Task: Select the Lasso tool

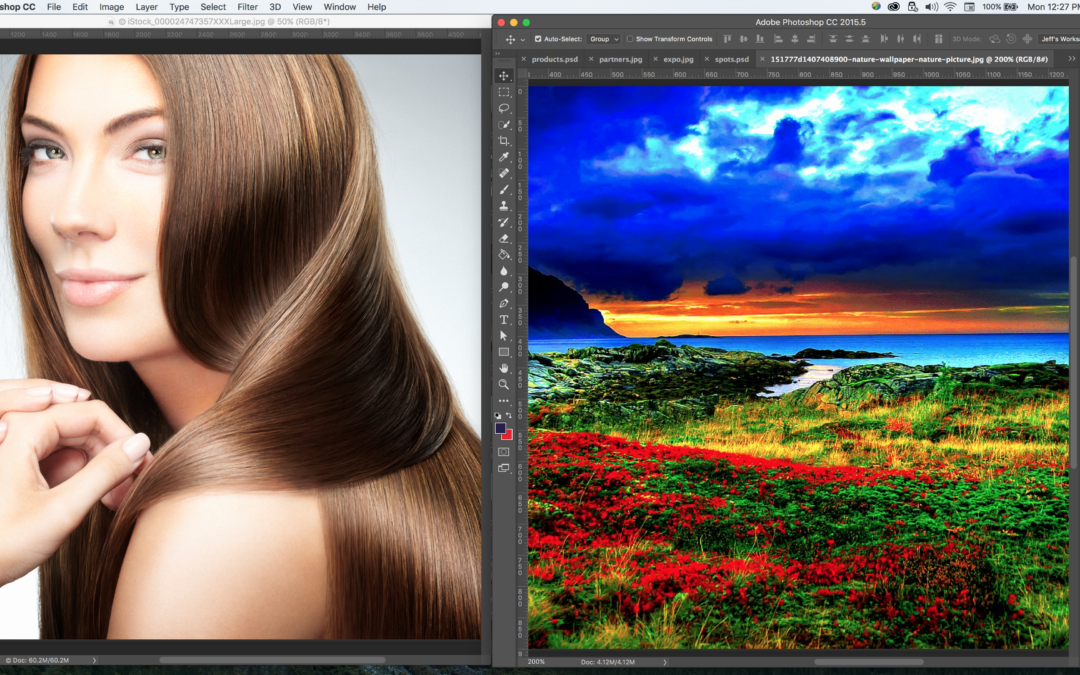Action: [504, 108]
